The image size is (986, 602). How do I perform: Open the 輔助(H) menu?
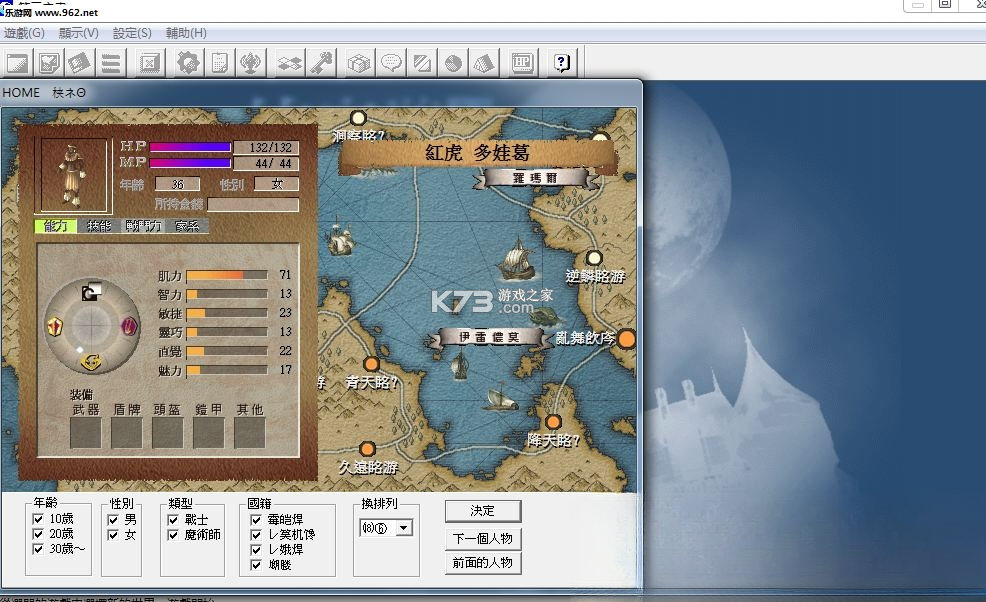tap(186, 33)
